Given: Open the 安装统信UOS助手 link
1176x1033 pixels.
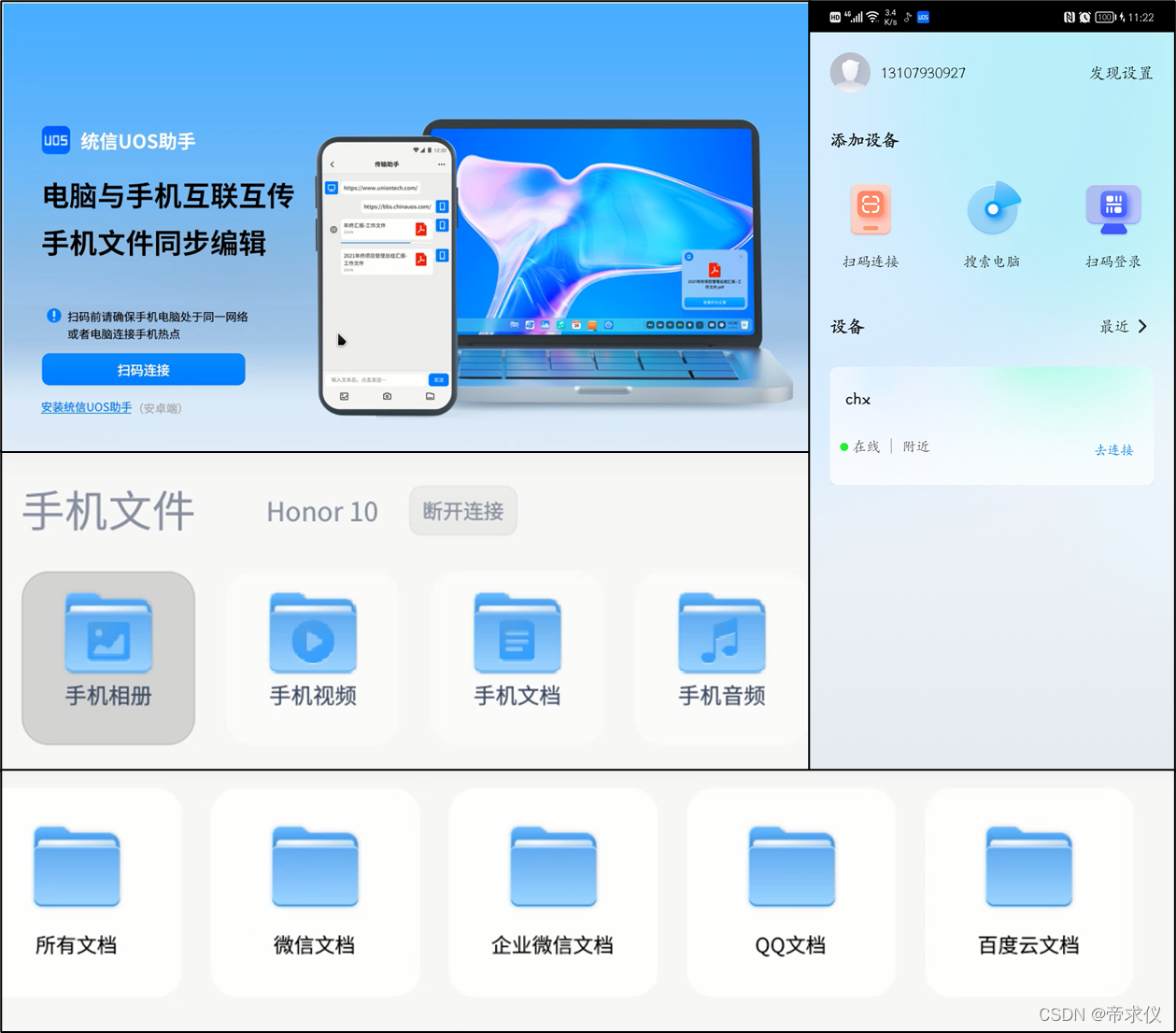Looking at the screenshot, I should tap(86, 407).
